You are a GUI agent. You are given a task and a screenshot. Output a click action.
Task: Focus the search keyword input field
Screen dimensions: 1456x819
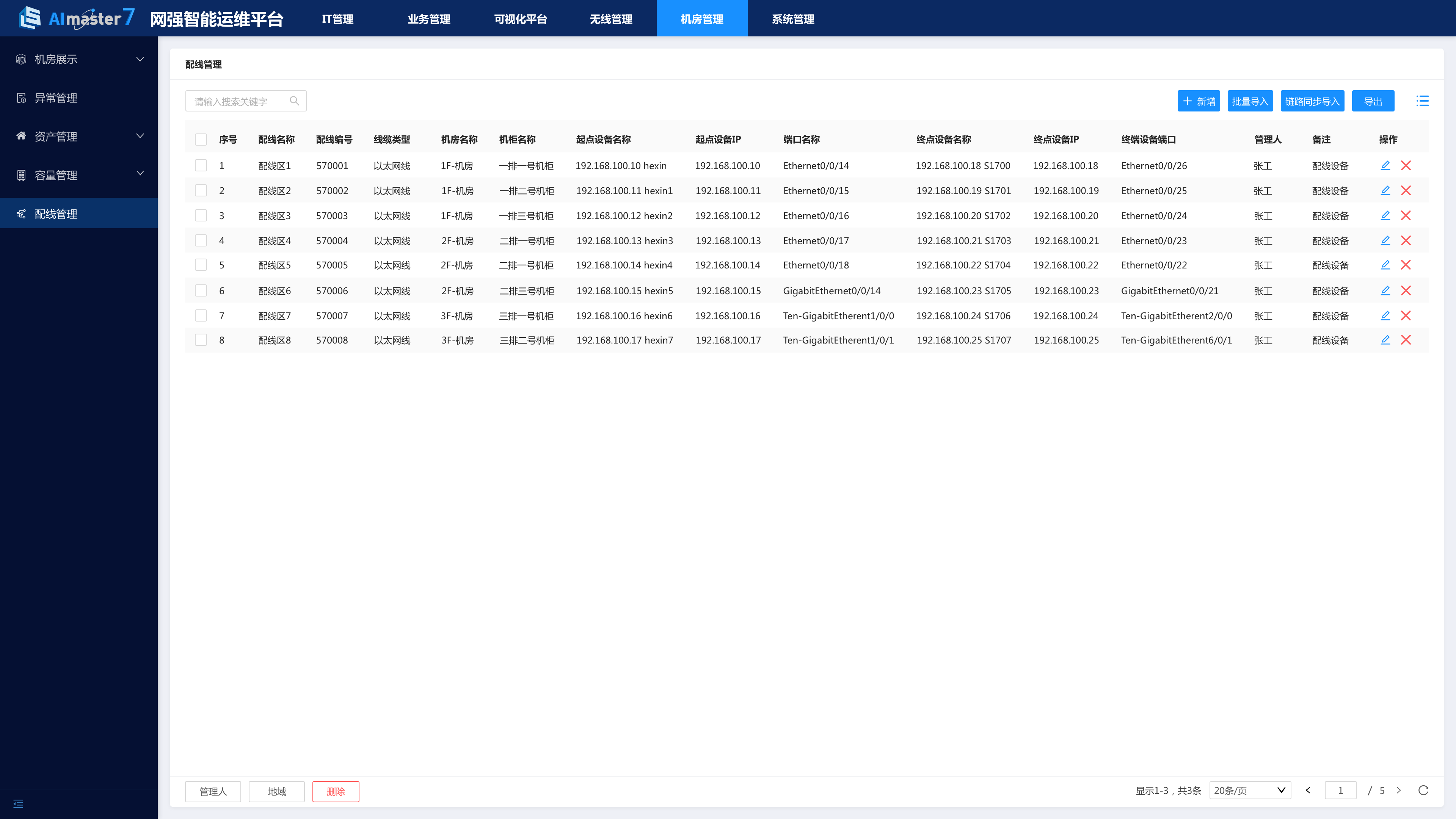coord(245,100)
